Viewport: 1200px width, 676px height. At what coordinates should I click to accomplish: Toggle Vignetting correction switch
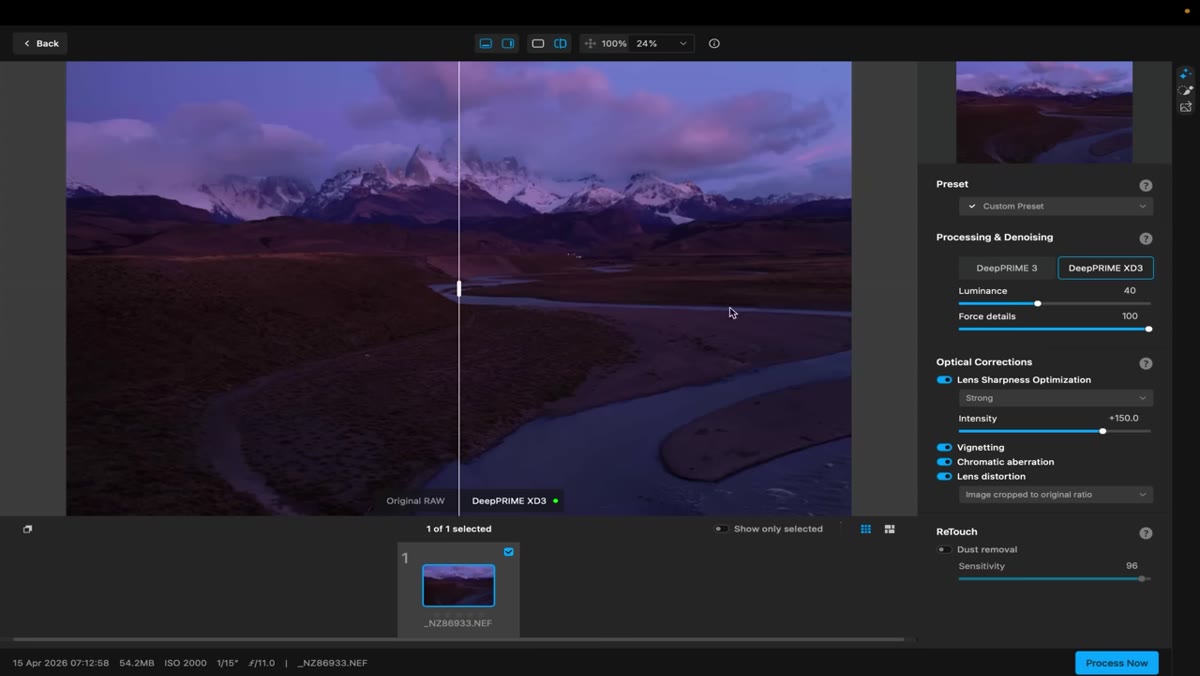944,448
